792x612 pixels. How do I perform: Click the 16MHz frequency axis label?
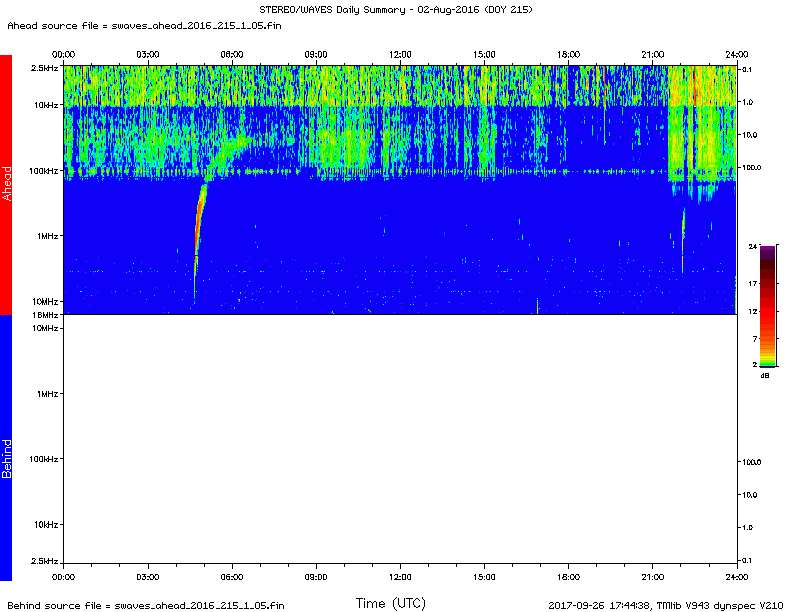(45, 315)
